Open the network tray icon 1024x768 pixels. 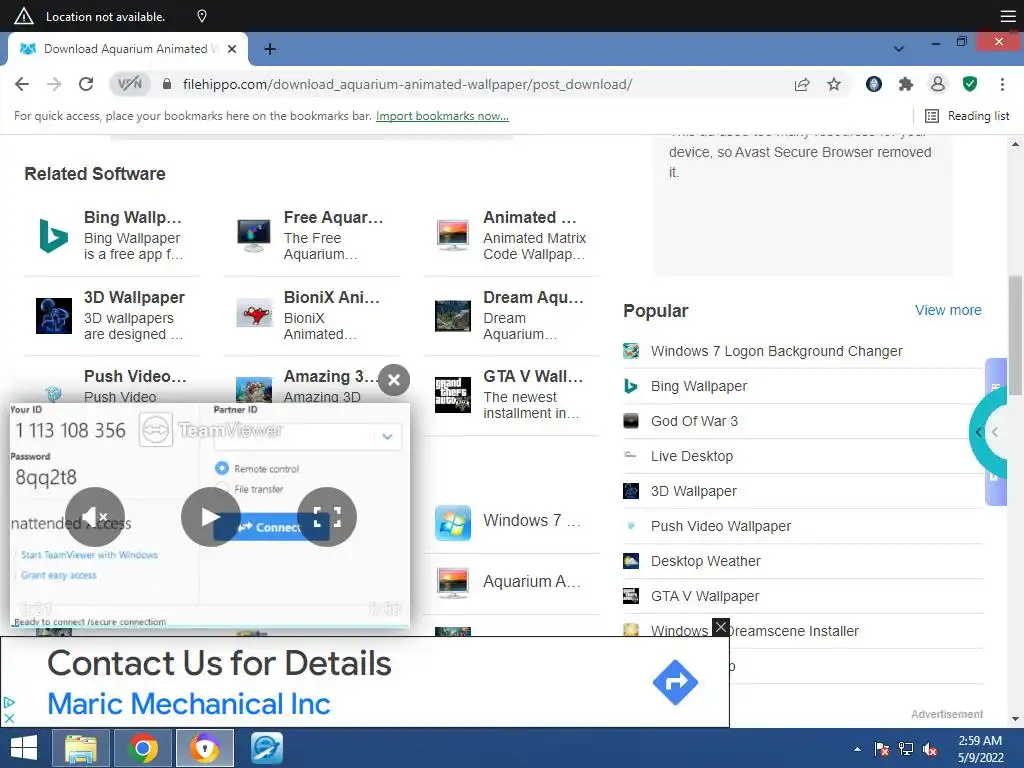point(906,749)
